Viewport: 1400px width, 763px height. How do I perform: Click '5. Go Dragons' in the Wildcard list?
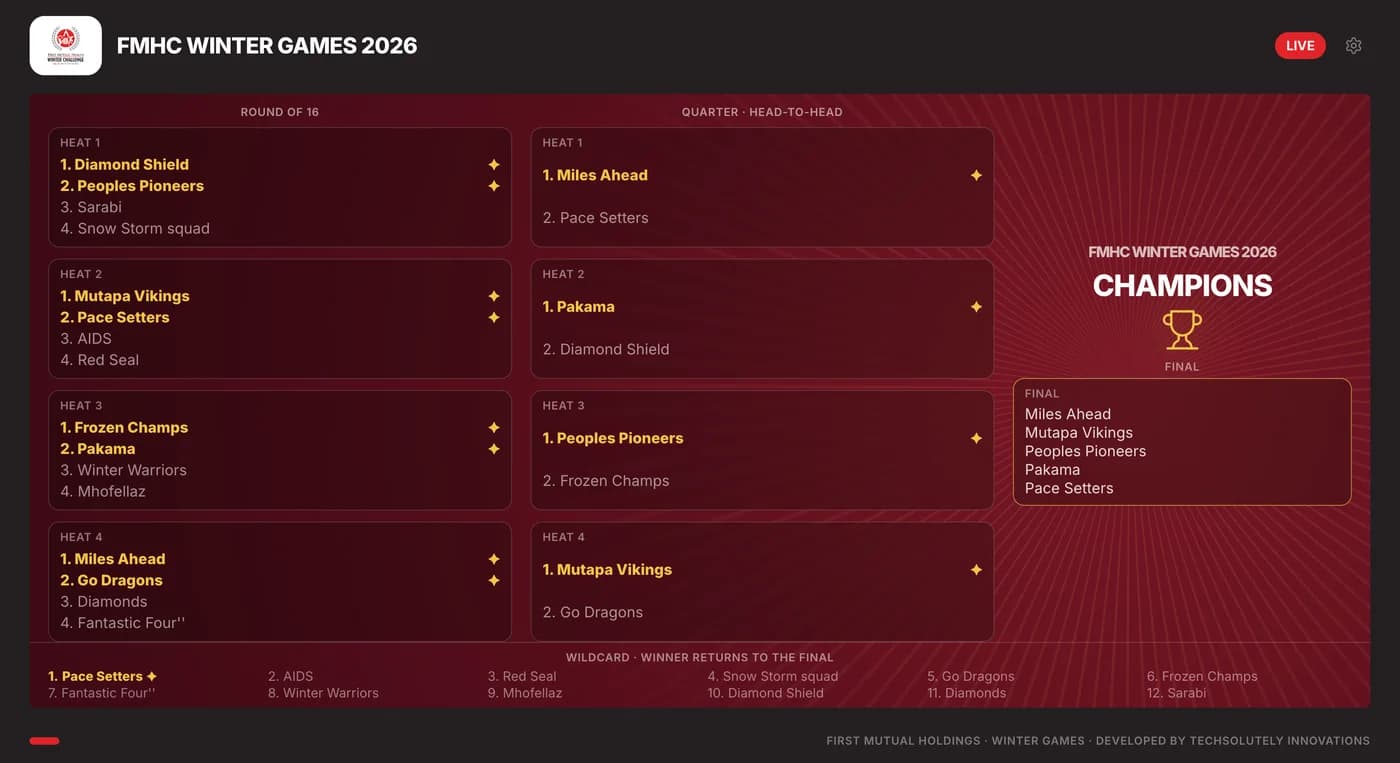(x=971, y=676)
